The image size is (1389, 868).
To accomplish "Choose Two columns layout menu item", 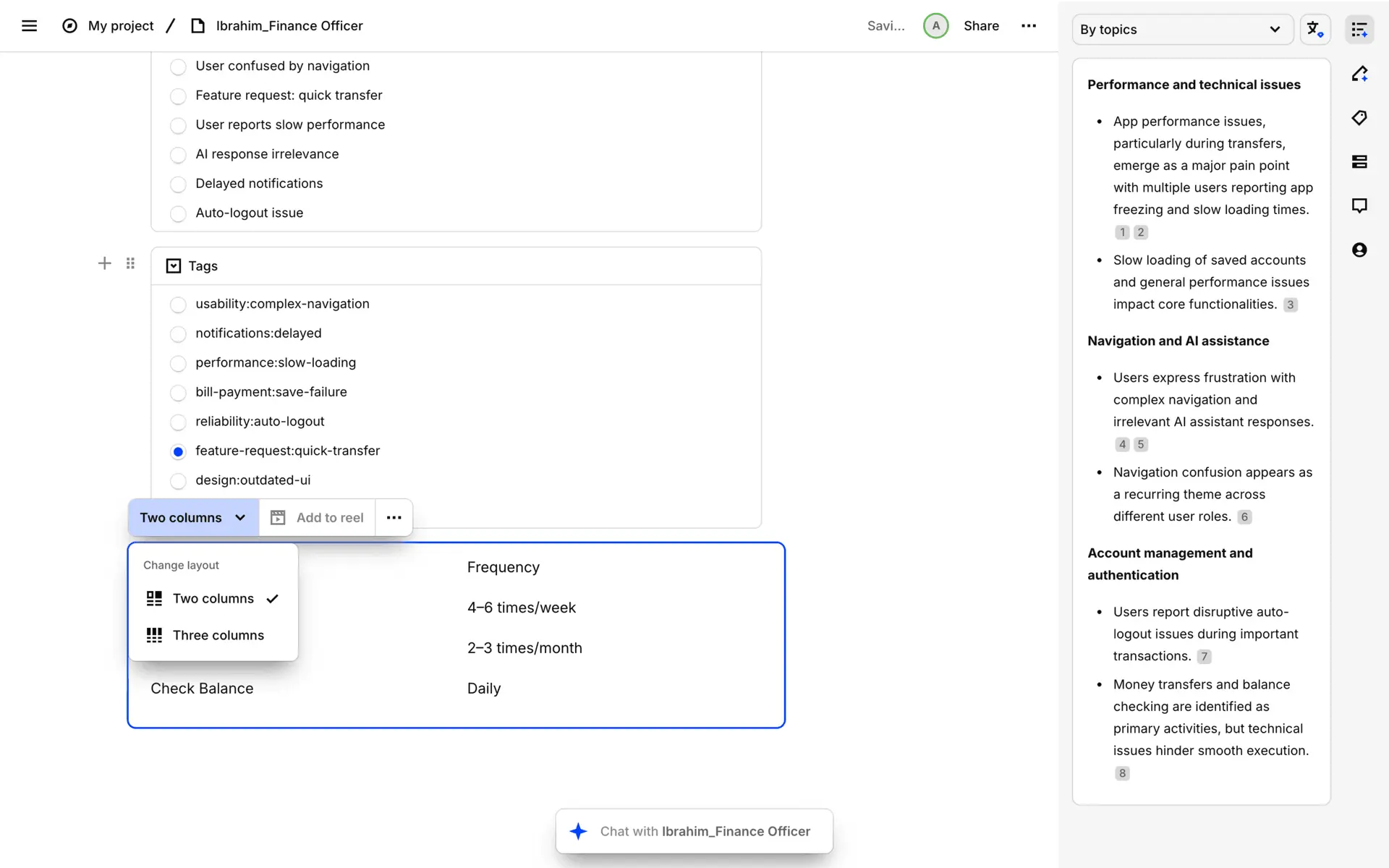I will (213, 599).
